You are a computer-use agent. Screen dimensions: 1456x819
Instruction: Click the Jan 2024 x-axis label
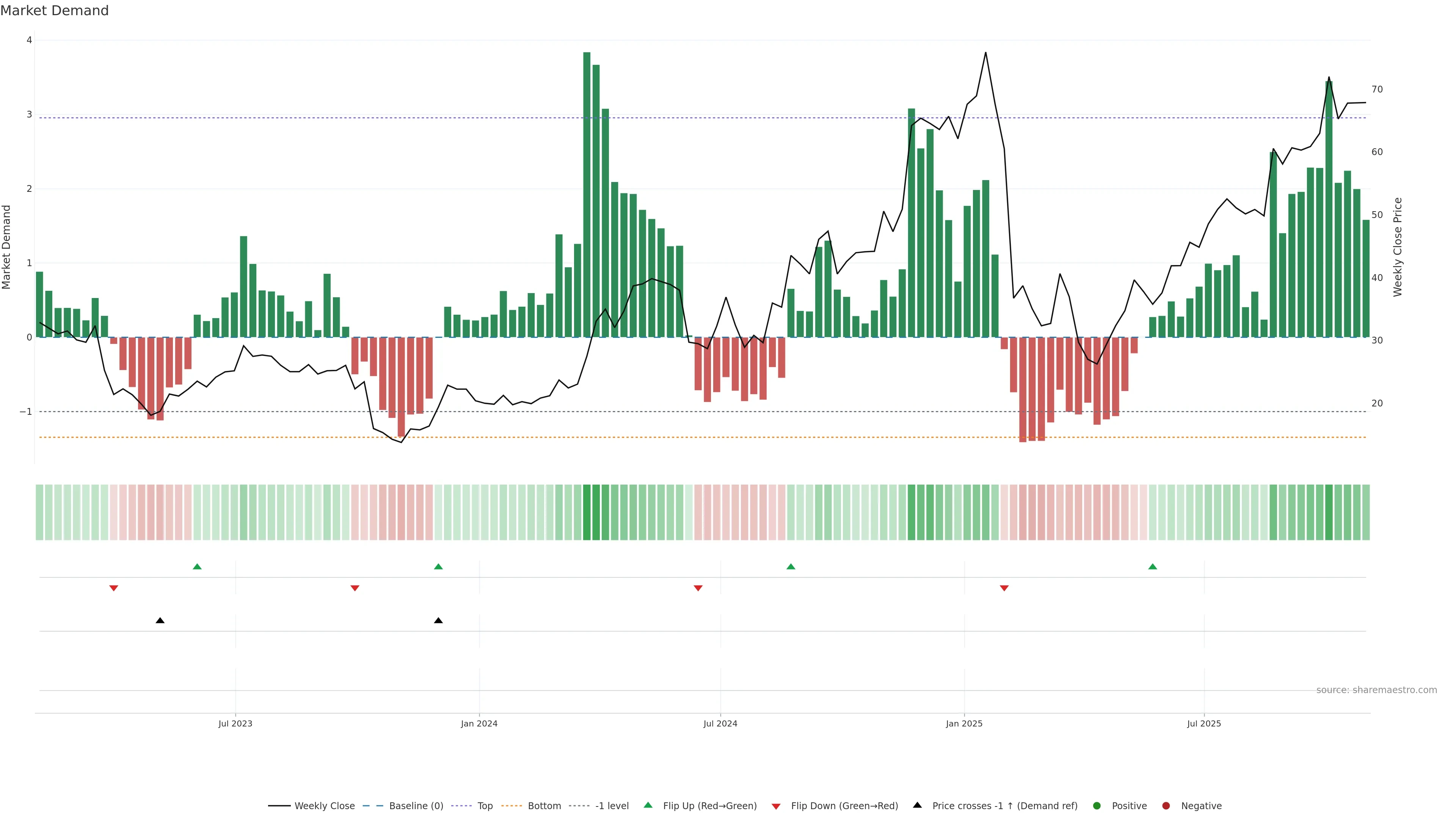(x=479, y=723)
